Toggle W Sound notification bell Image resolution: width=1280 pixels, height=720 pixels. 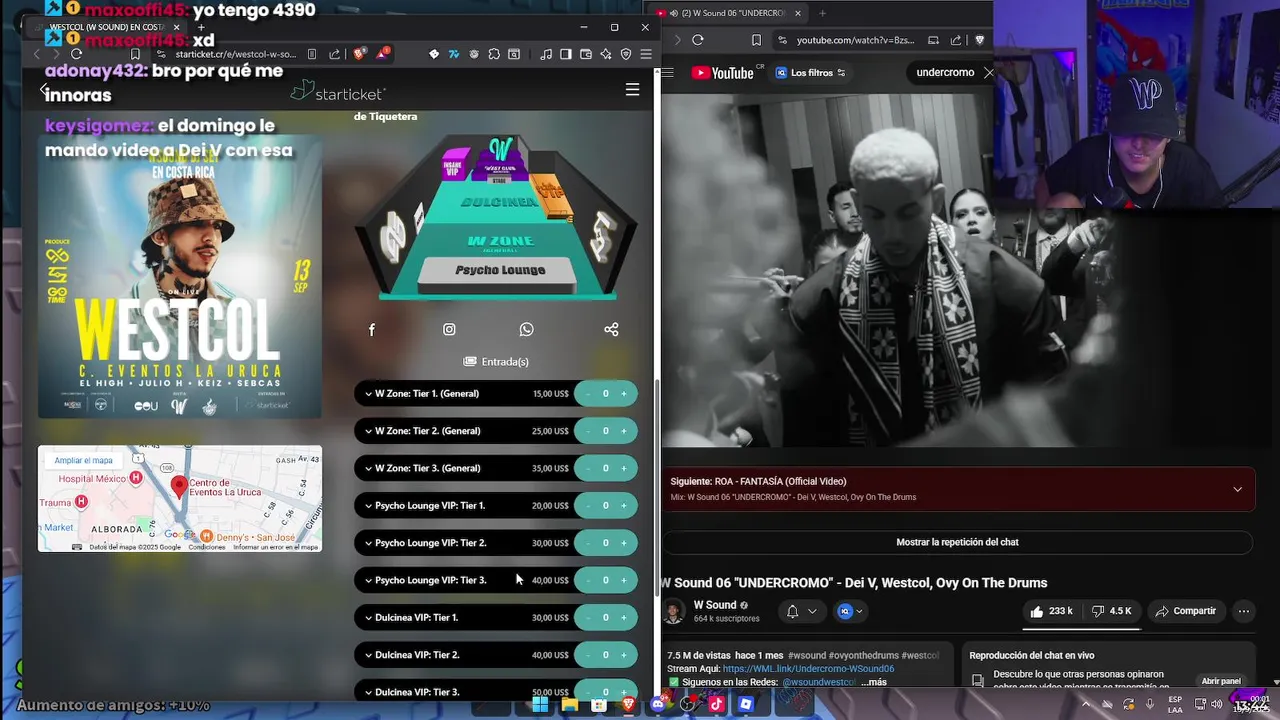(792, 611)
